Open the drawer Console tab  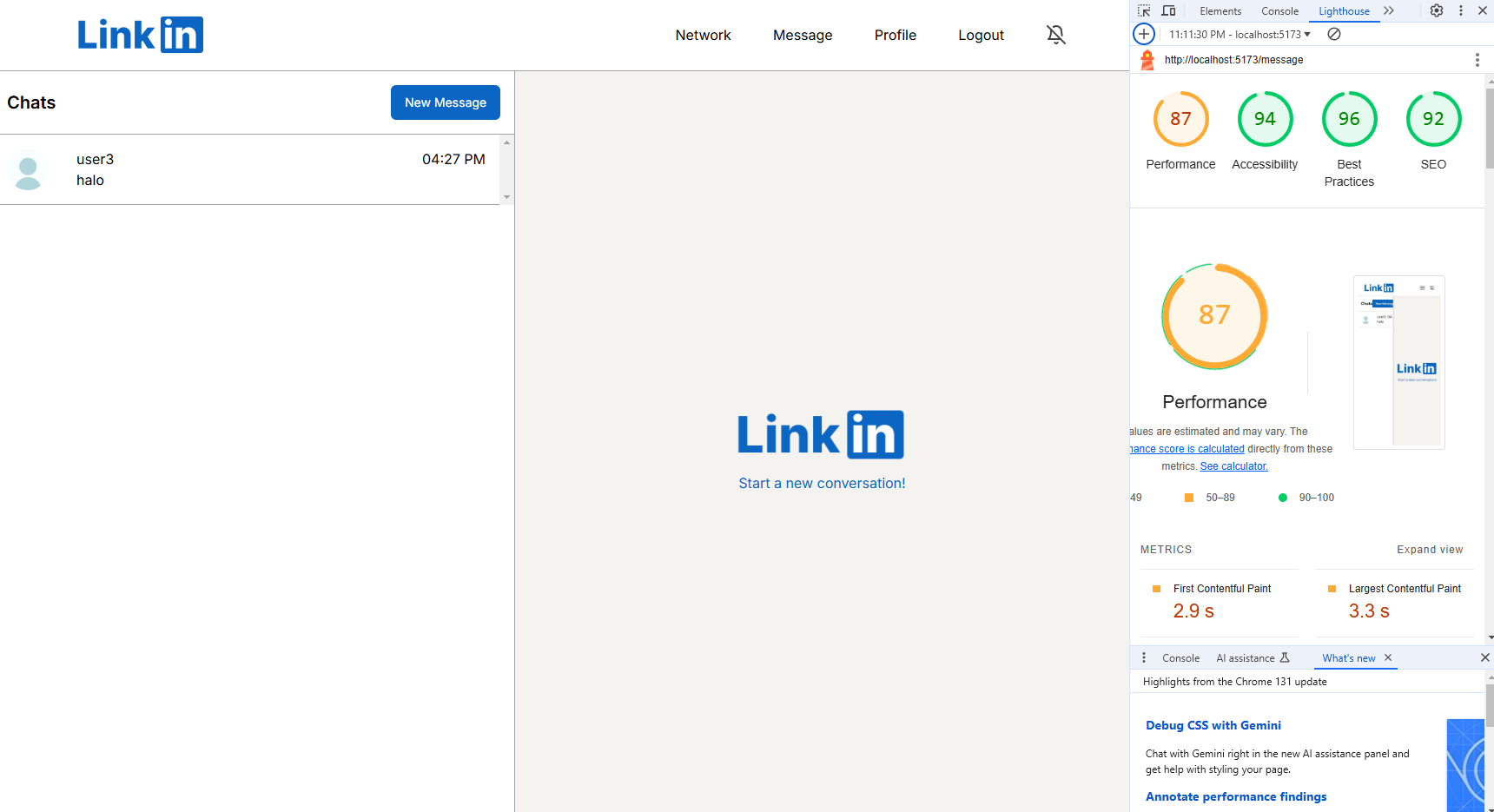(1180, 658)
